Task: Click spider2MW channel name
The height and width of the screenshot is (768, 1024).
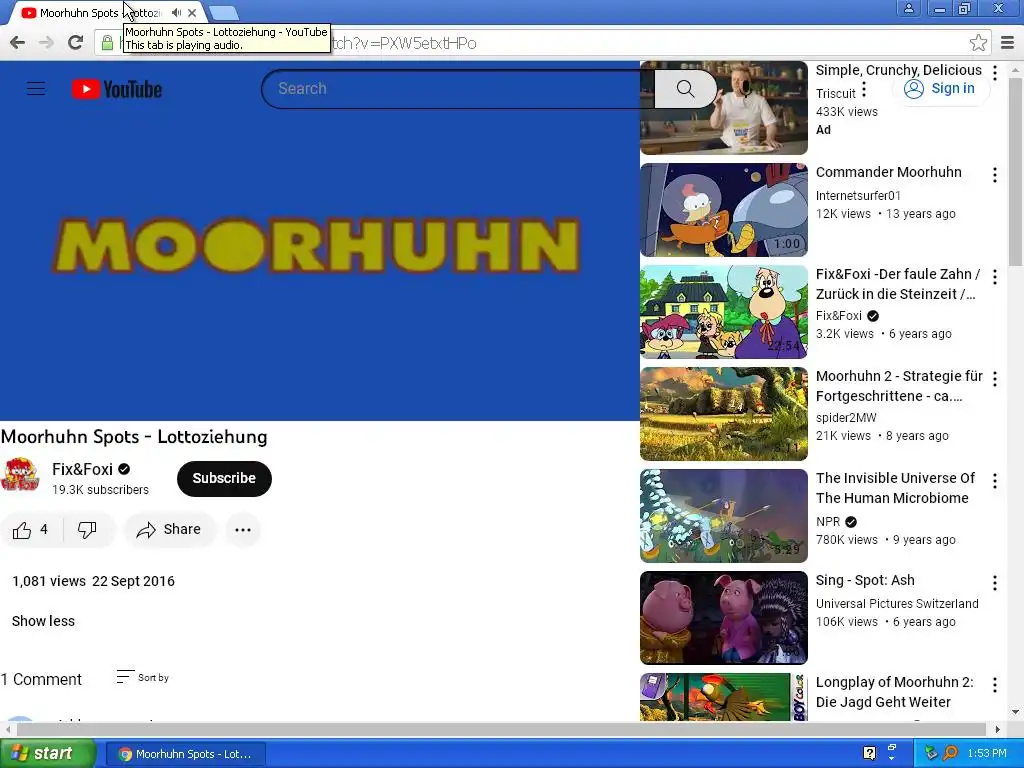Action: click(846, 417)
